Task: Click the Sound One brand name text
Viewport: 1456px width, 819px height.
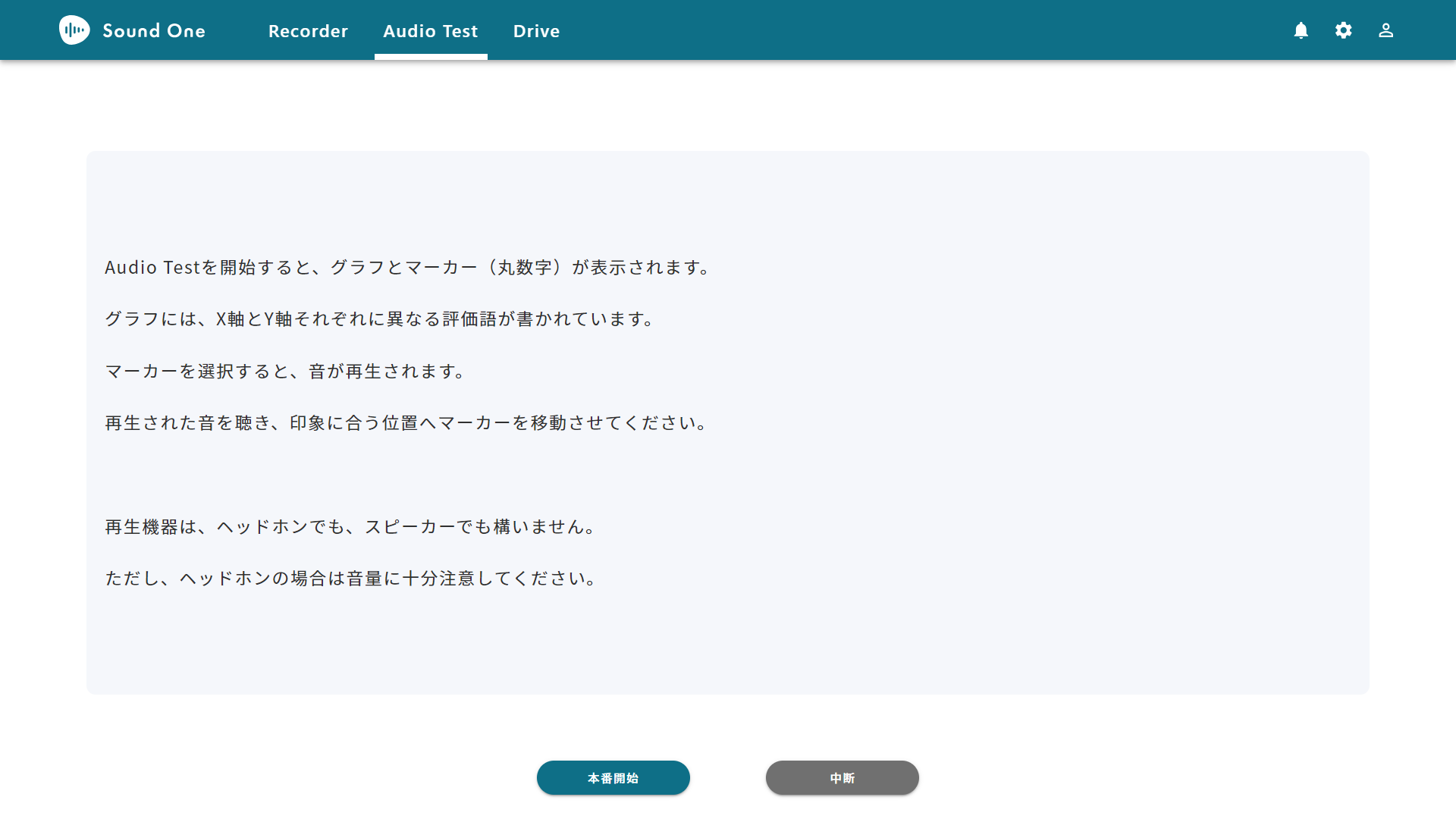Action: click(154, 31)
